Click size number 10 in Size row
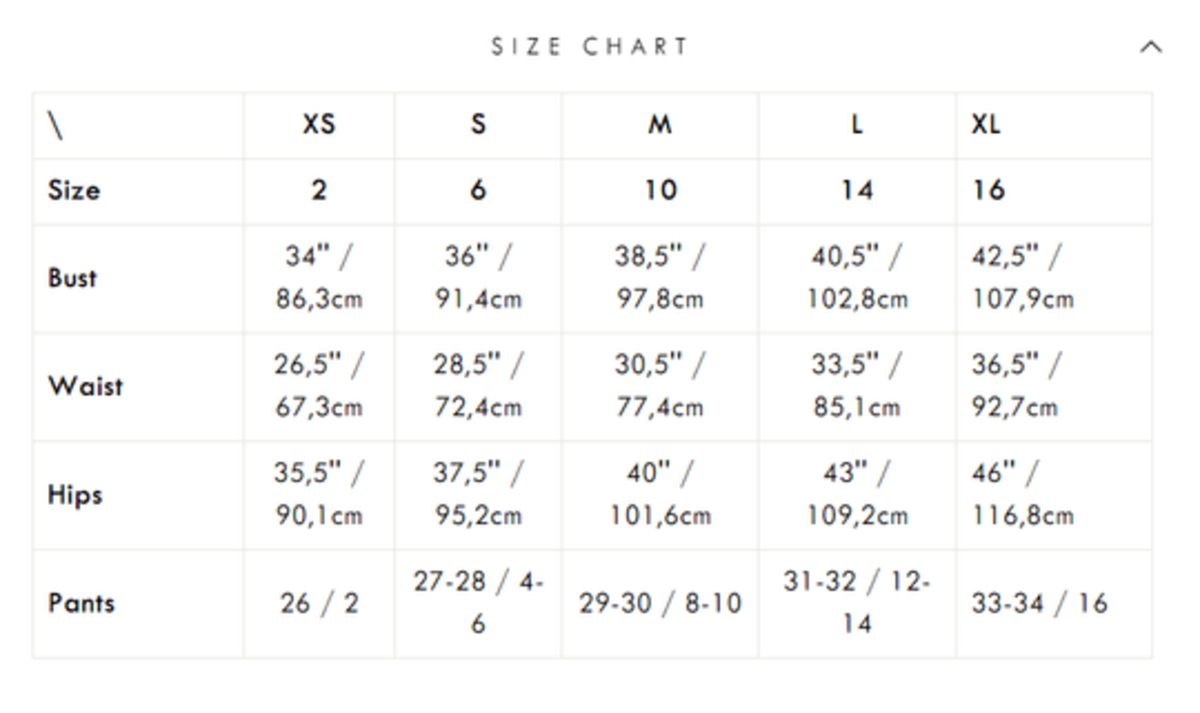The height and width of the screenshot is (713, 1200). [x=660, y=190]
